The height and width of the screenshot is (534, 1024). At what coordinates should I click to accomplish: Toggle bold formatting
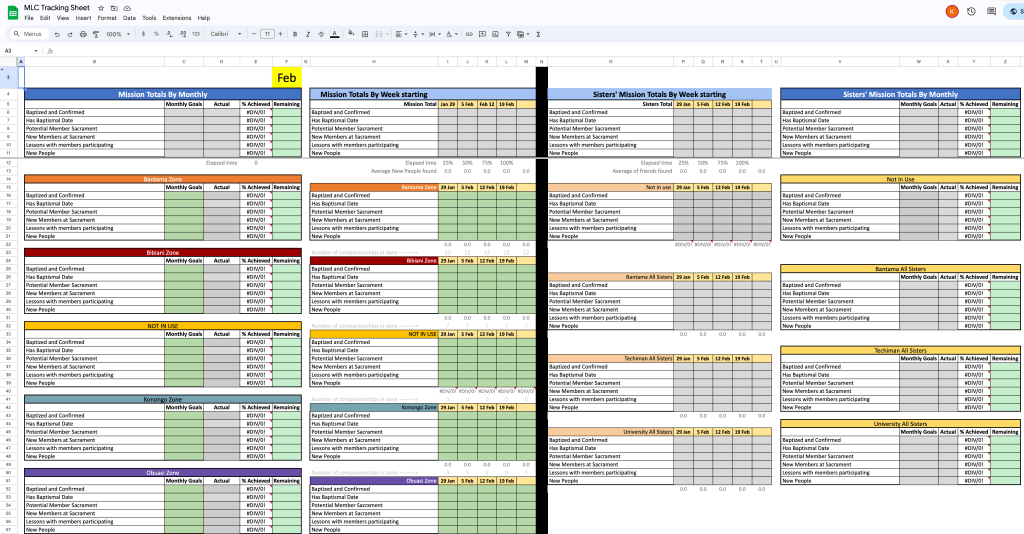tap(297, 34)
